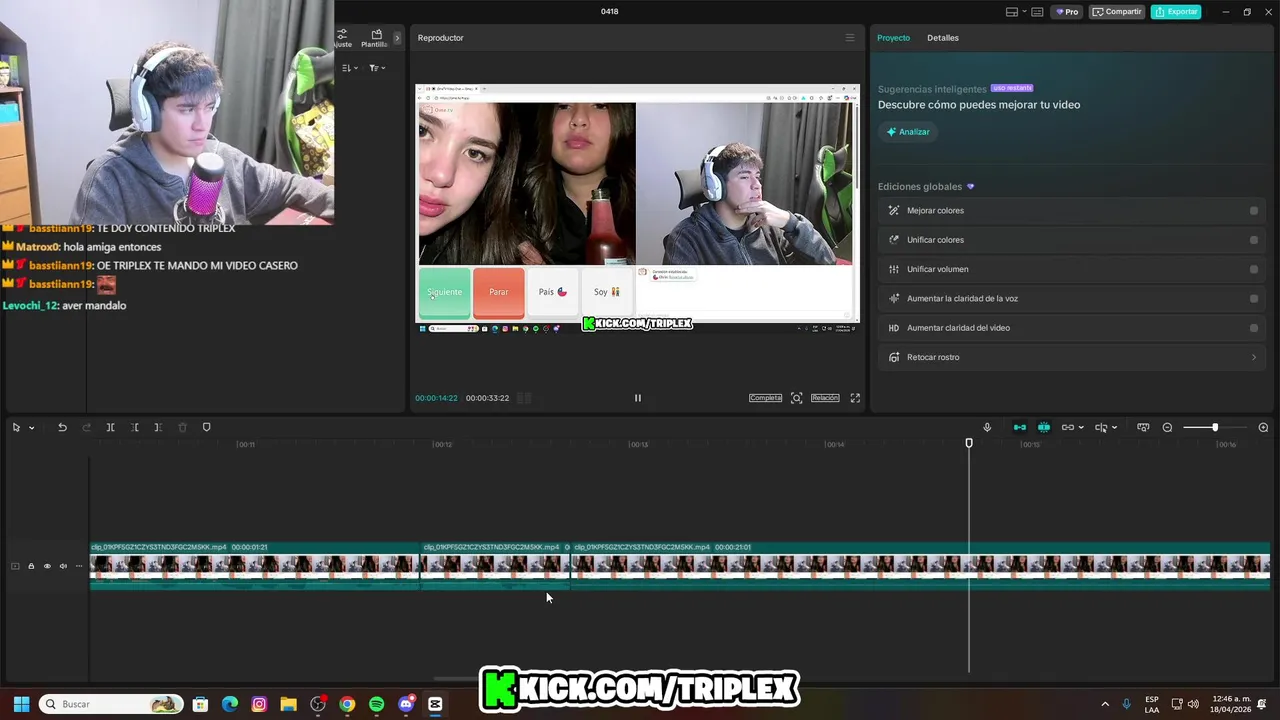Click the Analizar button
Screen dimensions: 1280x720
[x=907, y=132]
